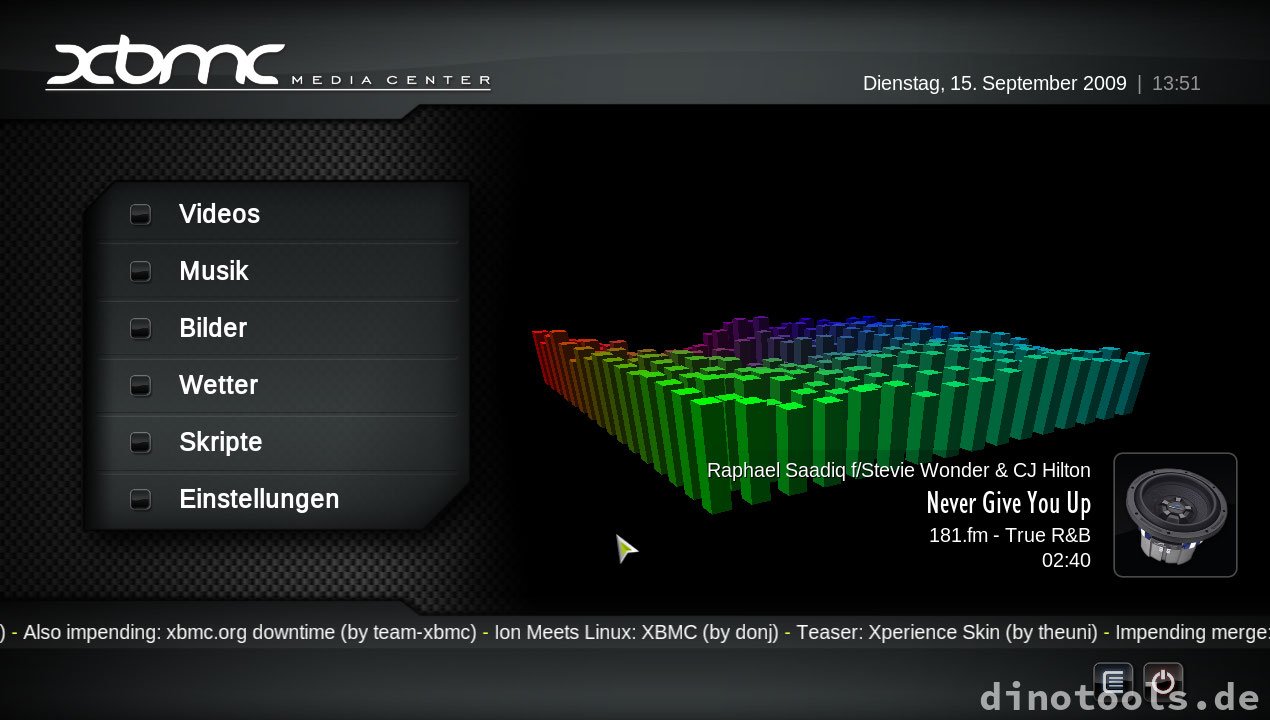This screenshot has width=1270, height=720.
Task: Click the XBMC Media Center logo
Action: 268,64
